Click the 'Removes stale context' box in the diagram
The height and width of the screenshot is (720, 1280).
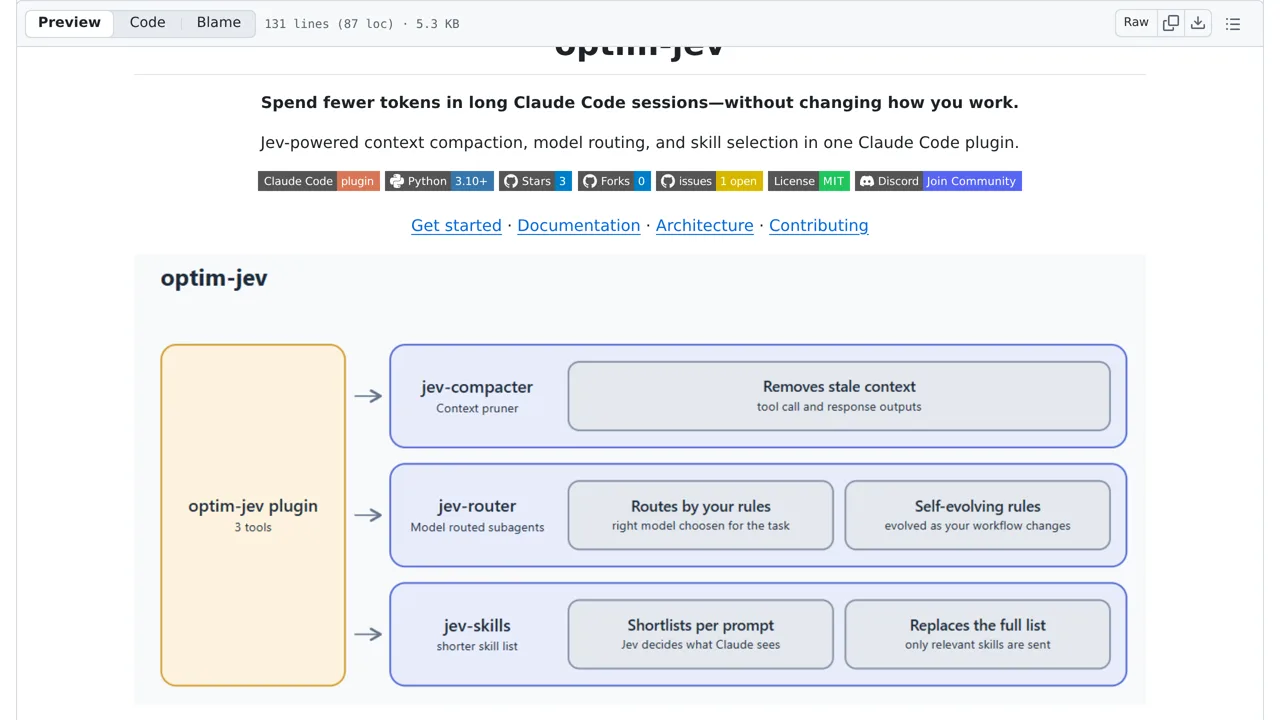(x=839, y=396)
